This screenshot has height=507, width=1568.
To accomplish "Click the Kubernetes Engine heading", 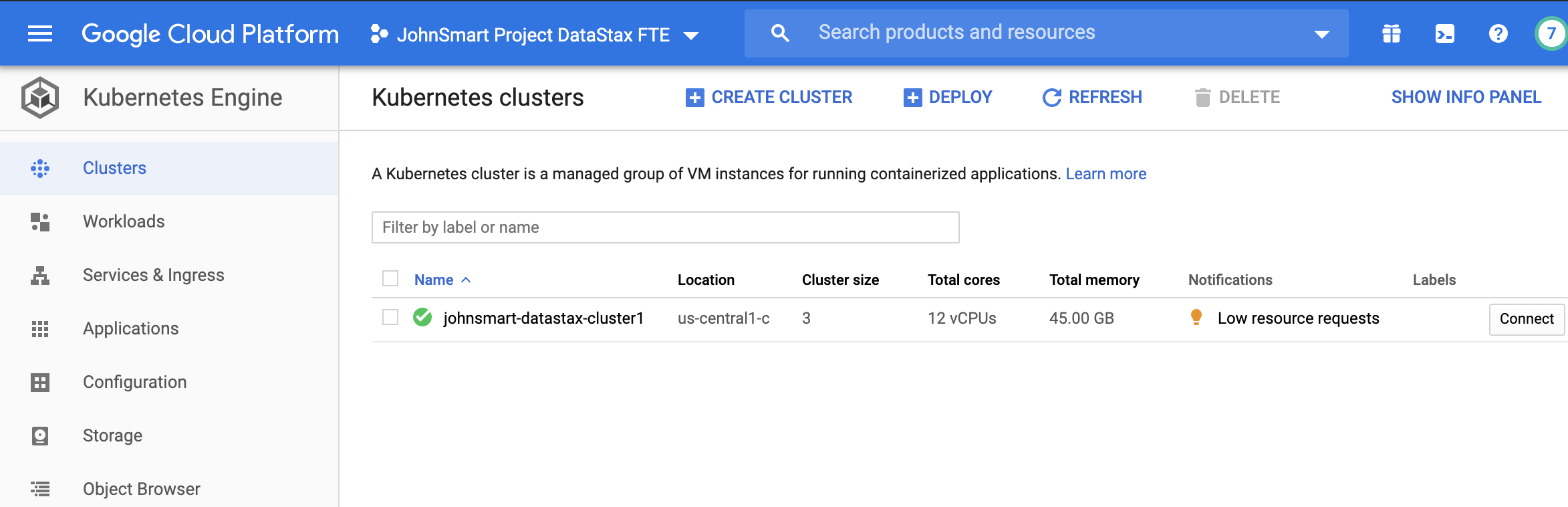I will (182, 98).
